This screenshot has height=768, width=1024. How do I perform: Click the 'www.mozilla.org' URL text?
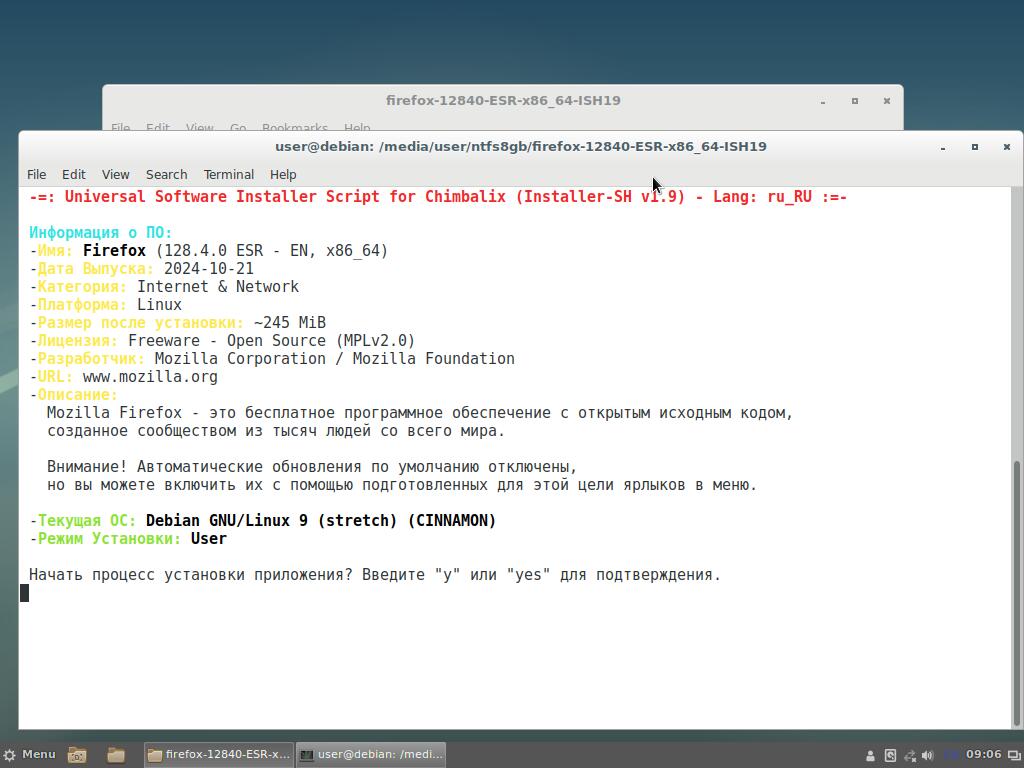pyautogui.click(x=150, y=377)
